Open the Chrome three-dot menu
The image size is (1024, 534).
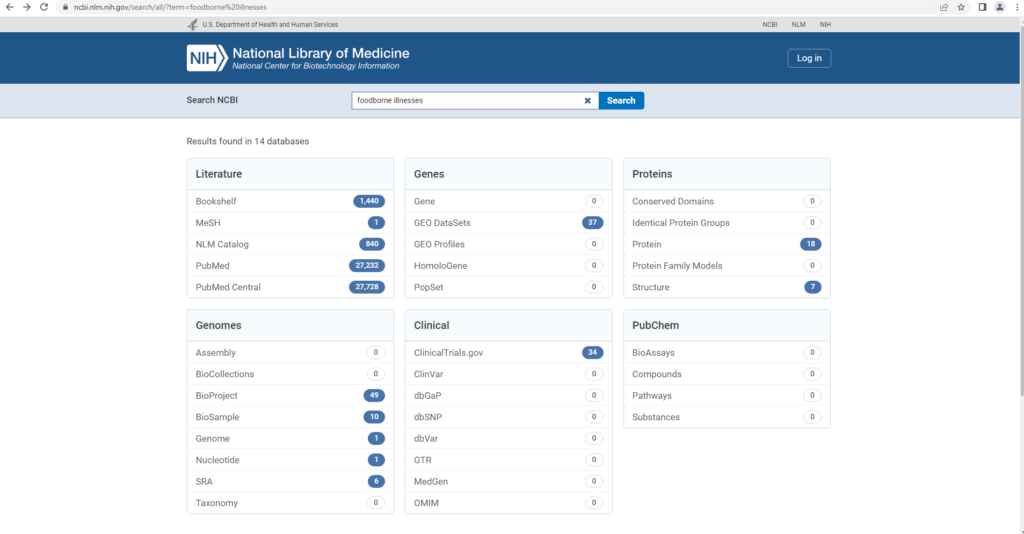pos(1017,7)
